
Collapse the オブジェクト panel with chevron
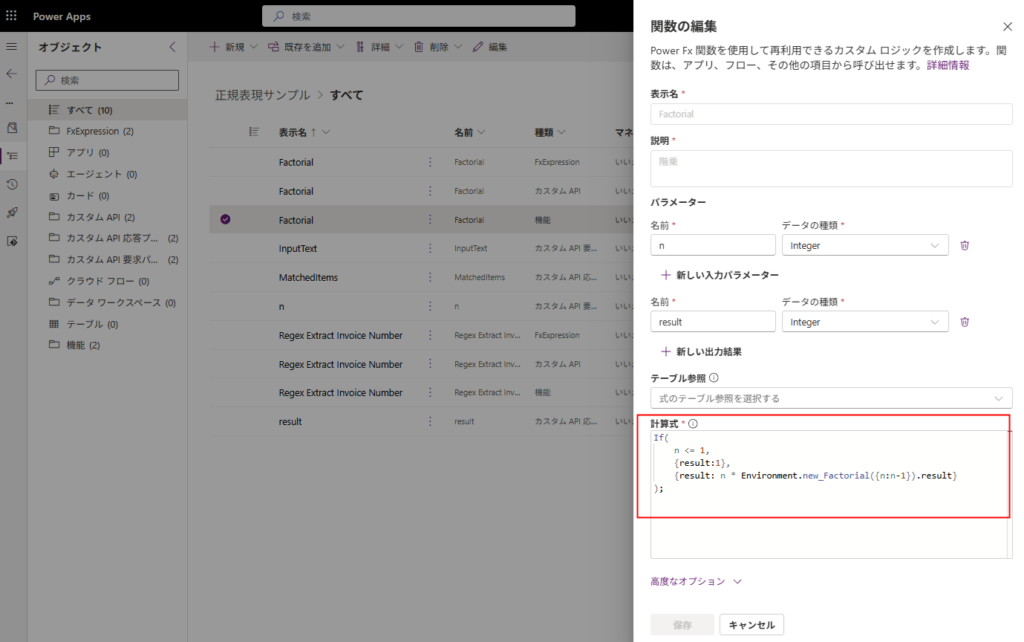pyautogui.click(x=172, y=47)
